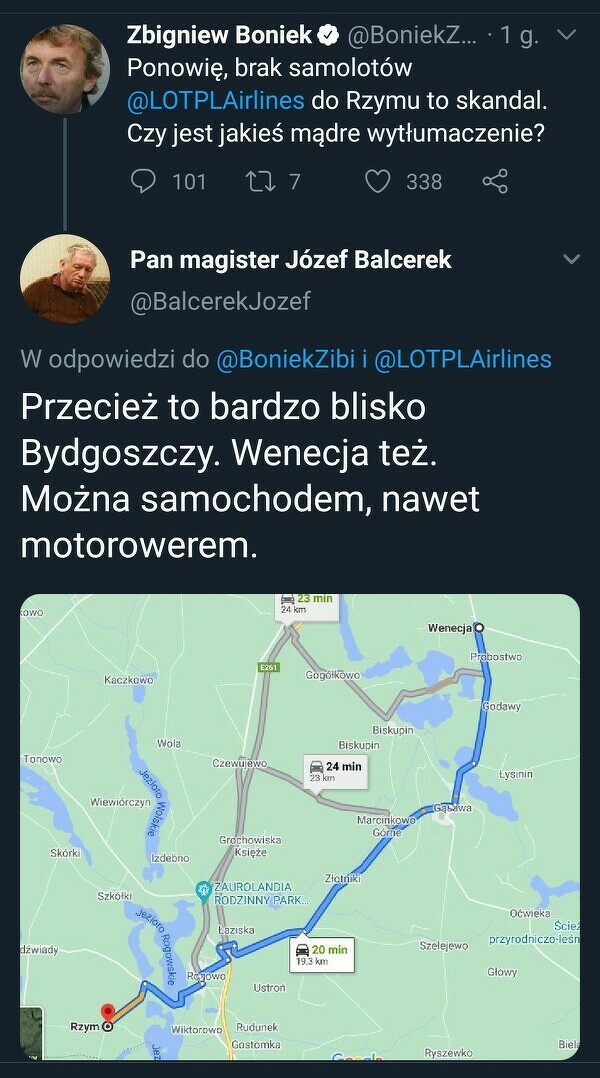Screen dimensions: 600x1078
Task: Tap the verified badge next to Zbigniew Boniek
Action: [330, 36]
